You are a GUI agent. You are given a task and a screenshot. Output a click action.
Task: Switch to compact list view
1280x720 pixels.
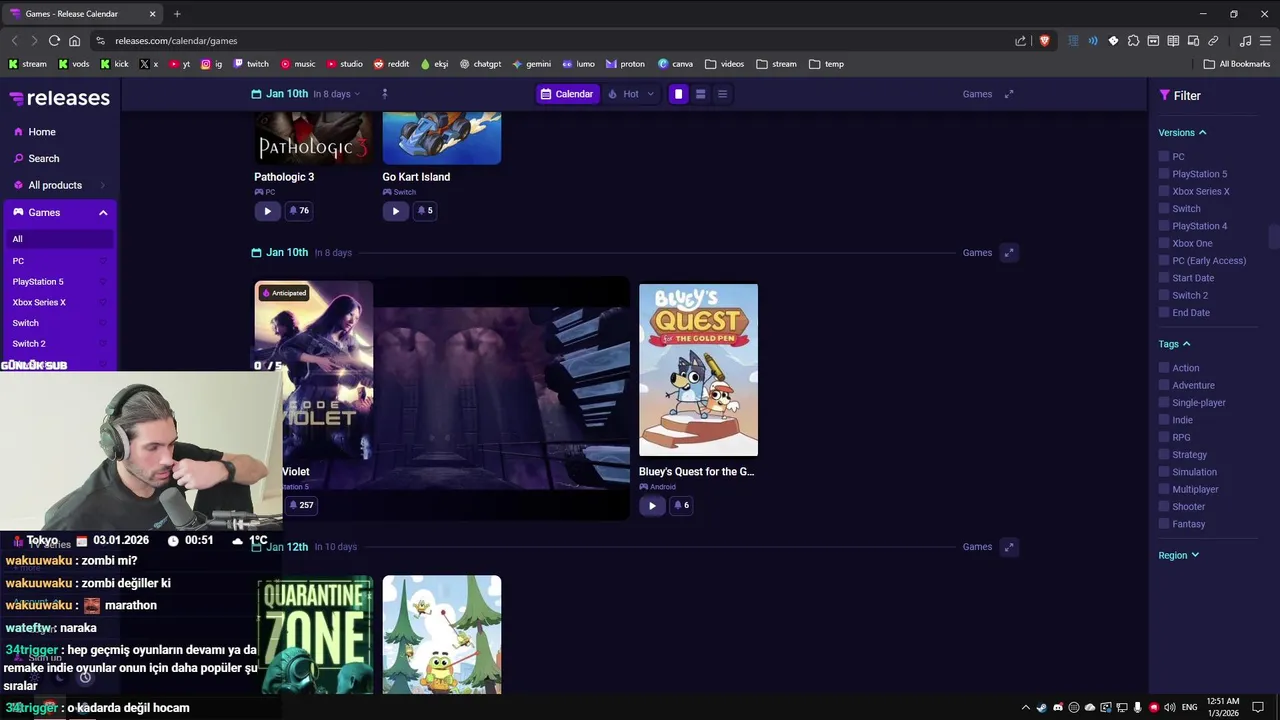tap(722, 94)
